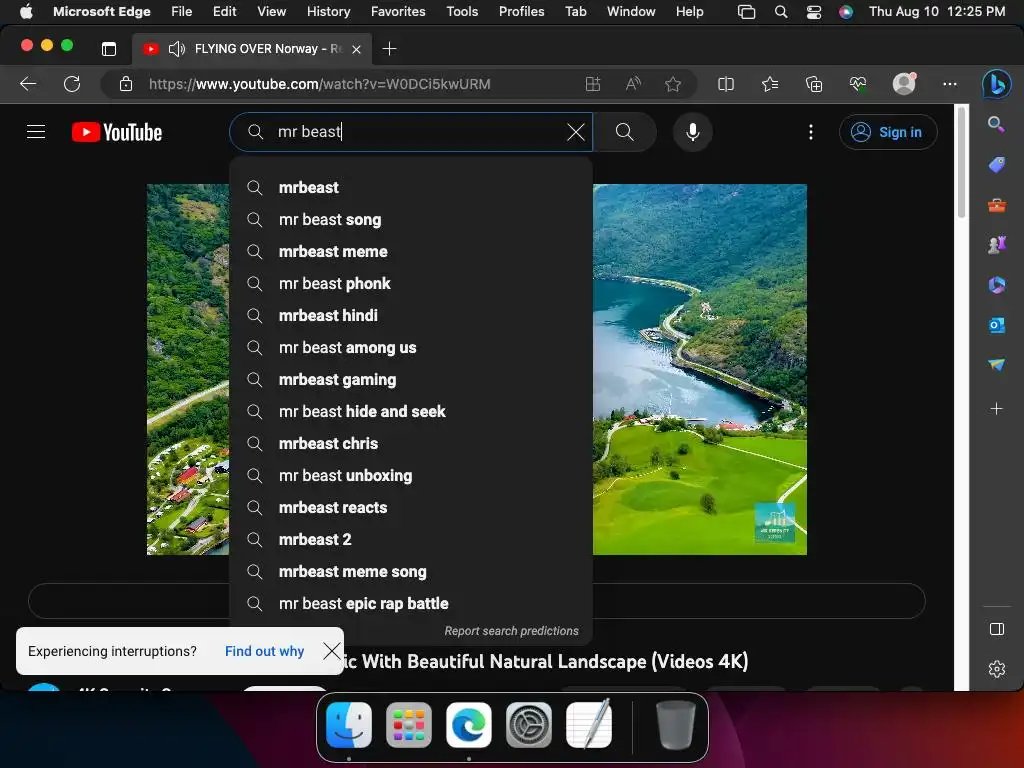Choose suggestion "mrbeast hindi"
This screenshot has height=768, width=1024.
[x=411, y=315]
